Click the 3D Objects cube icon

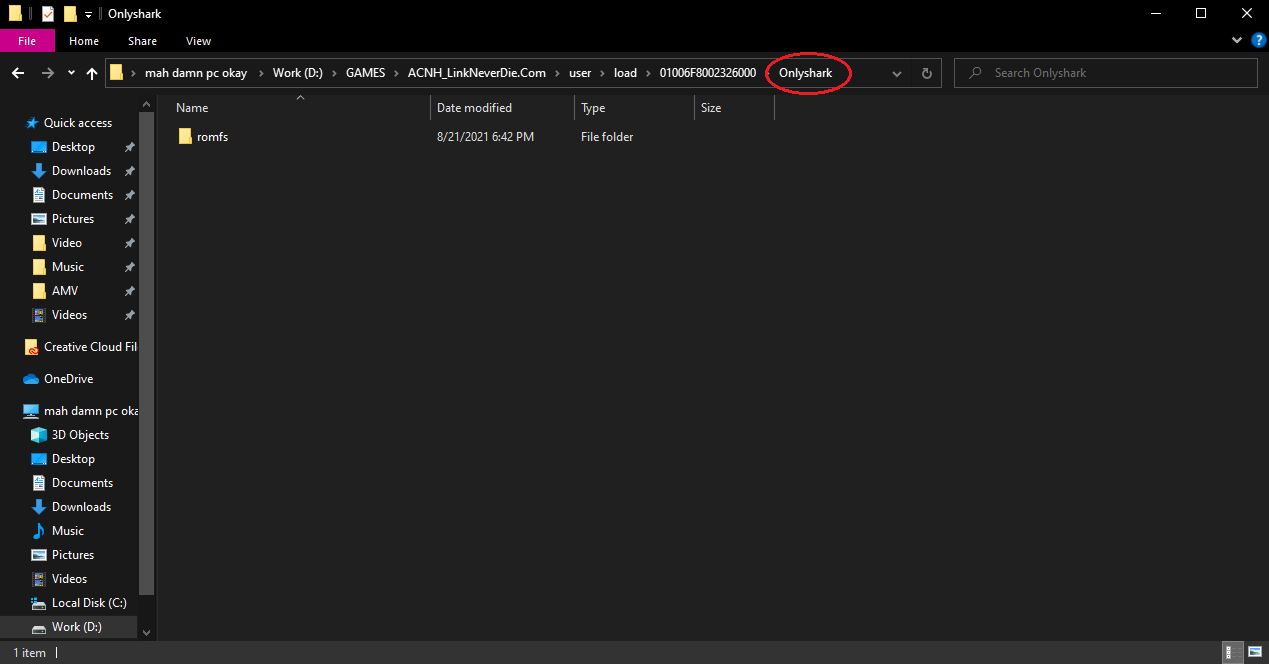click(x=39, y=435)
